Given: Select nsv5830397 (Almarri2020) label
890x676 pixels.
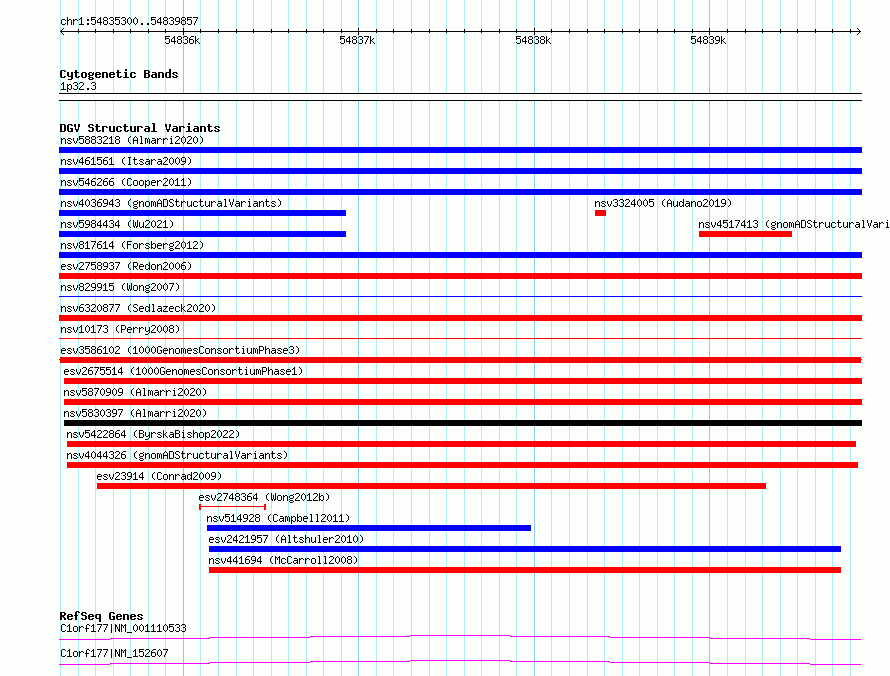Looking at the screenshot, I should click(x=135, y=413).
